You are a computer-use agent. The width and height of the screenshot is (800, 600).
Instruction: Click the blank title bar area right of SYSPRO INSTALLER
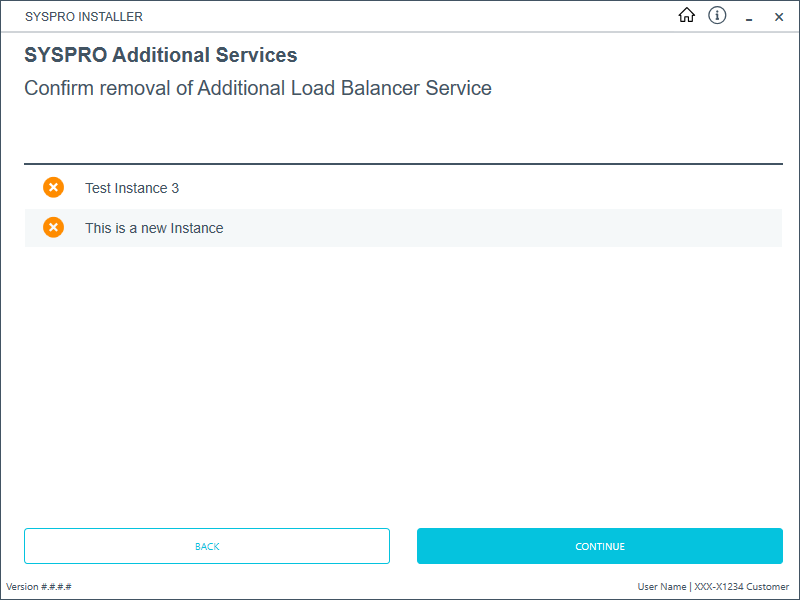[x=400, y=17]
